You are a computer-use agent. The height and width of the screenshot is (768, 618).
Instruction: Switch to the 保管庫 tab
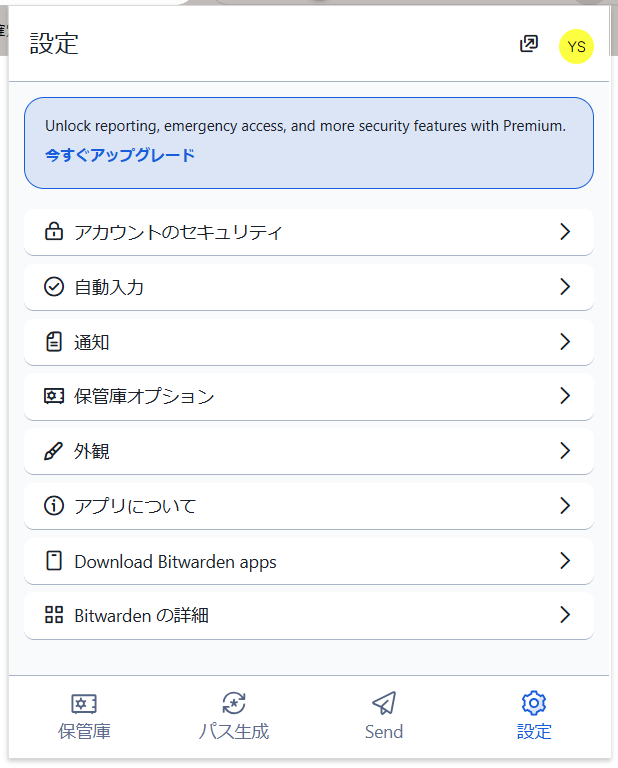click(x=84, y=716)
